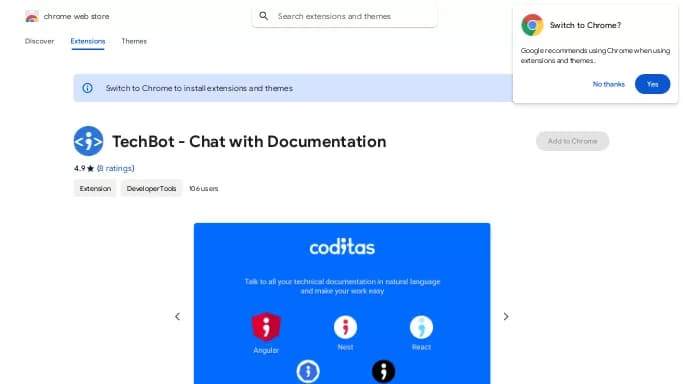Click the Switch to Chrome? popup title
Image resolution: width=683 pixels, height=384 pixels.
point(585,25)
